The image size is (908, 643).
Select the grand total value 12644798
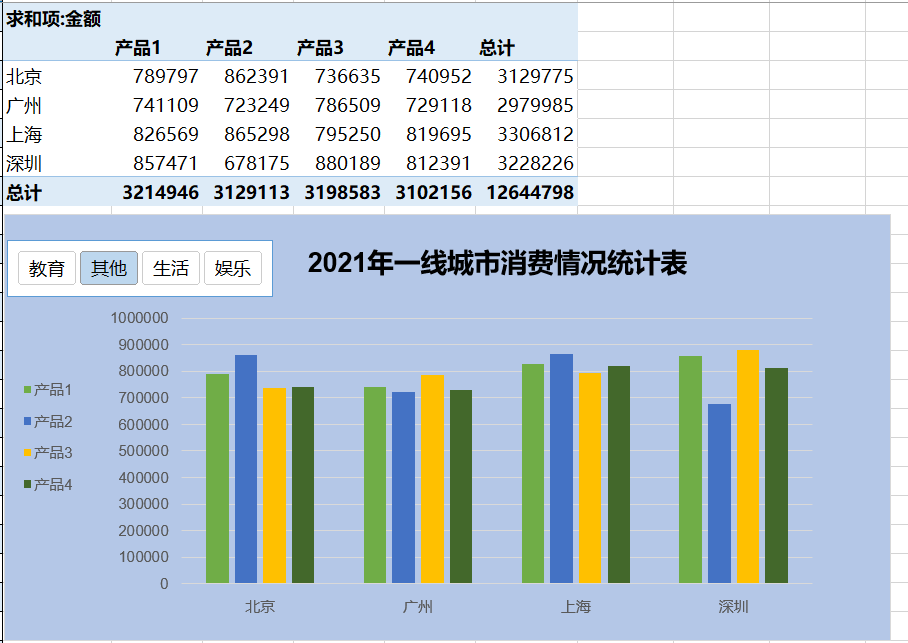(530, 191)
